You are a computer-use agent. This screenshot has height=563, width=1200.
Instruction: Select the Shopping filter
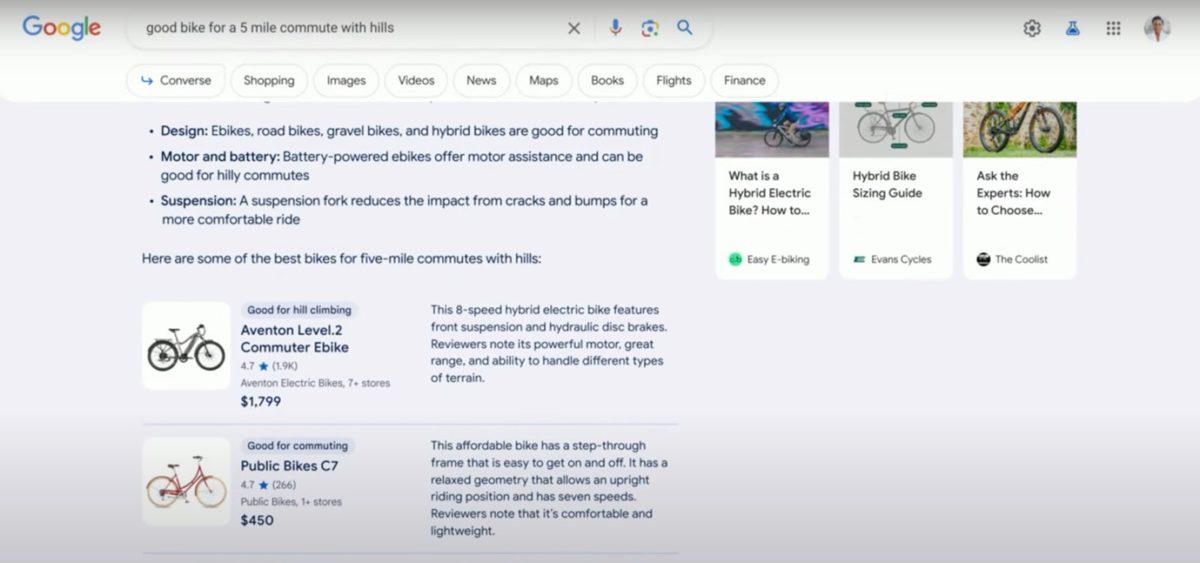point(269,80)
